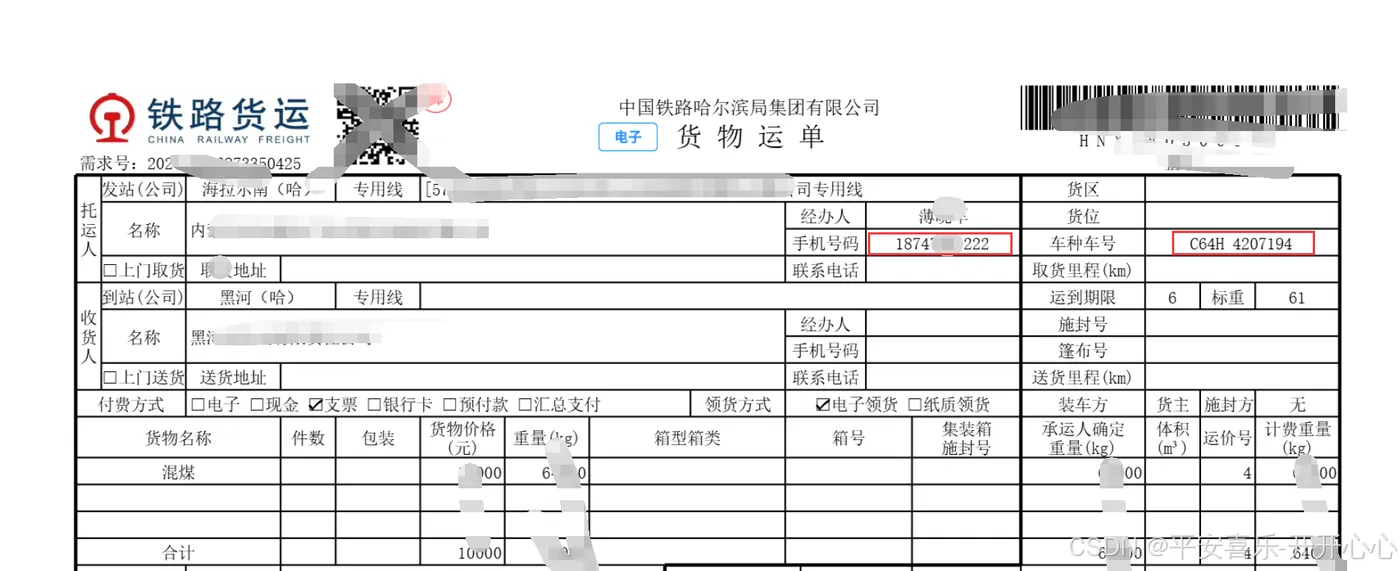Click the China Railway Freight logo
The image size is (1400, 571).
(200, 120)
